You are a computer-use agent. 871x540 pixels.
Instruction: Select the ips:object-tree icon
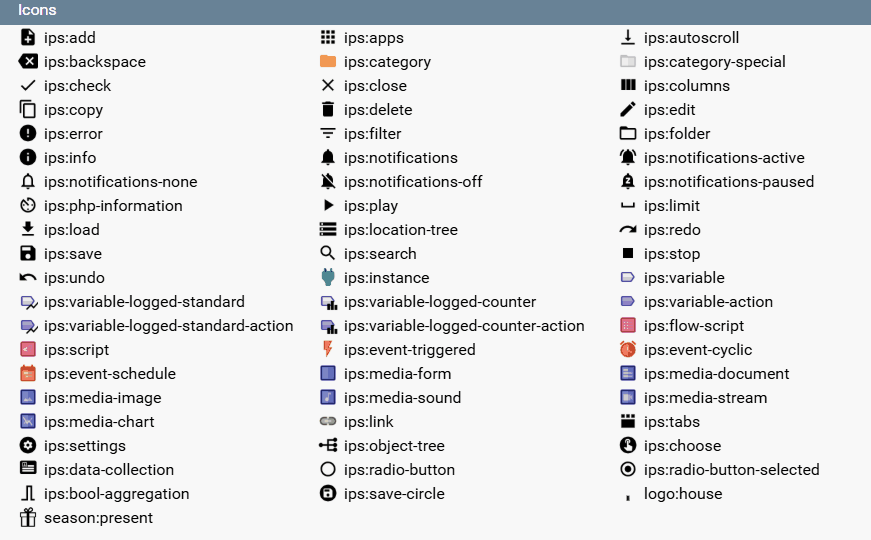328,446
